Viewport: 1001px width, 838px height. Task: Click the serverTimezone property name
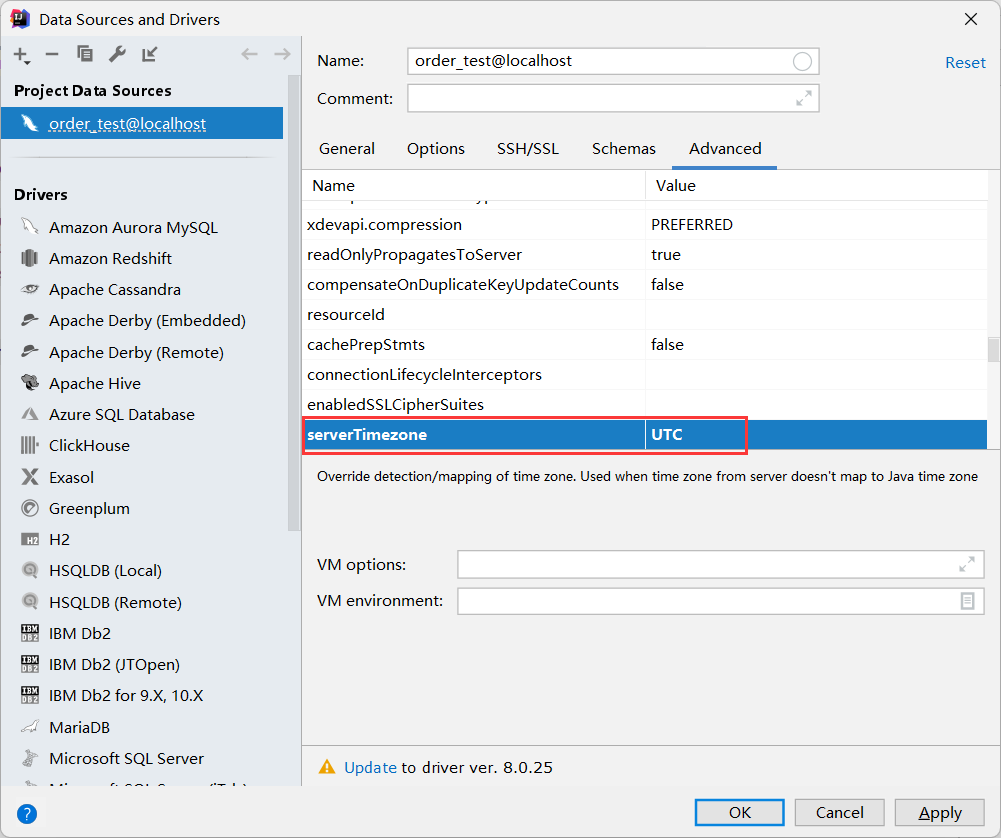click(367, 435)
